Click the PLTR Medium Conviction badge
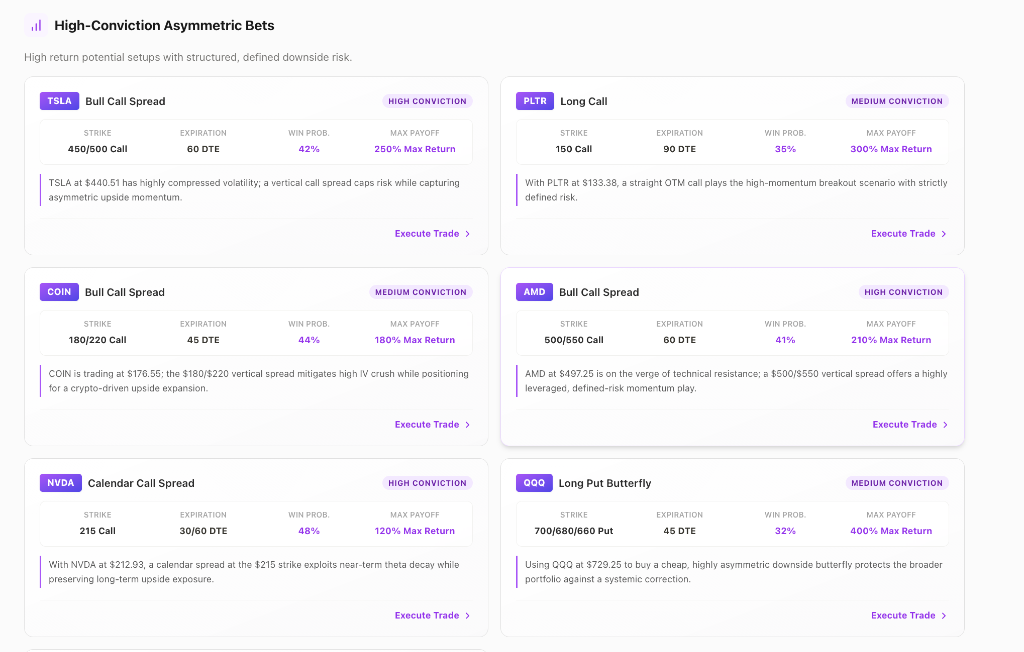Image resolution: width=1024 pixels, height=652 pixels. pyautogui.click(x=897, y=101)
